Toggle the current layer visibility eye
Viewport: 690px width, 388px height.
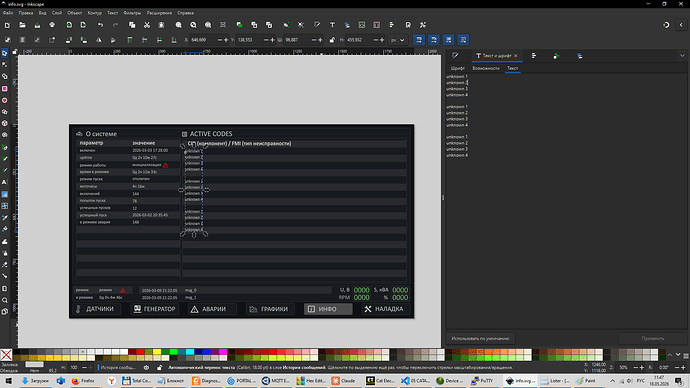146,367
